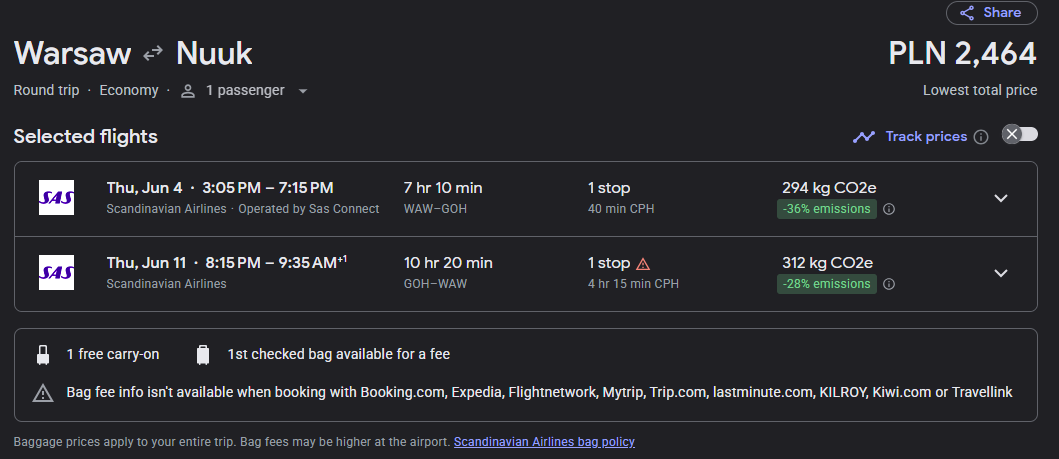This screenshot has height=459, width=1059.
Task: Click the -36% emissions badge
Action: (x=827, y=209)
